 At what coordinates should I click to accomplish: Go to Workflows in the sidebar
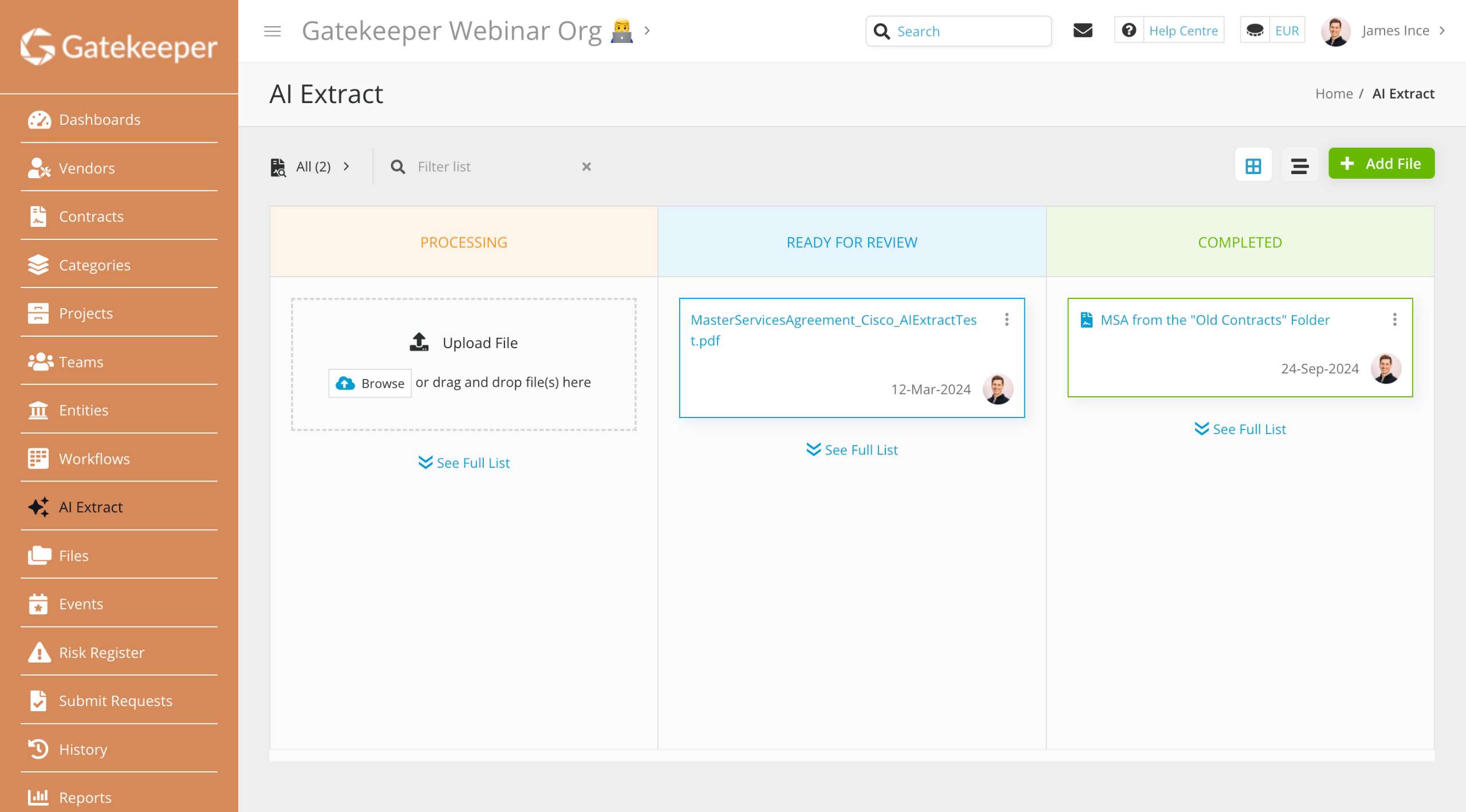[94, 459]
